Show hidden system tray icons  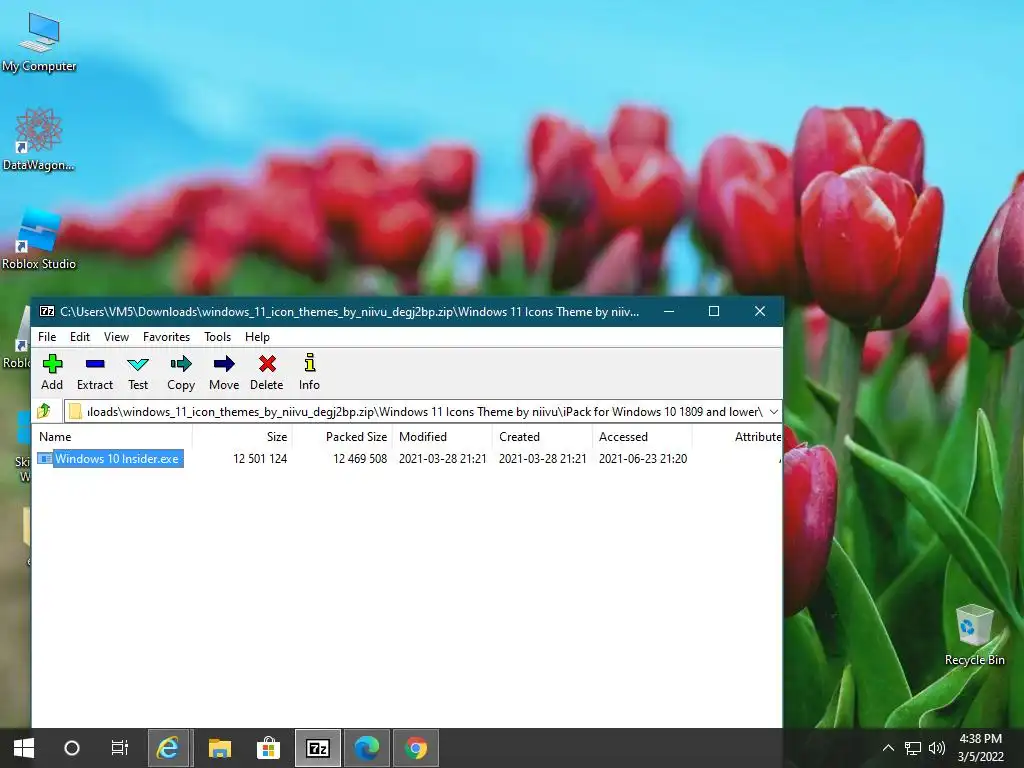[x=888, y=748]
